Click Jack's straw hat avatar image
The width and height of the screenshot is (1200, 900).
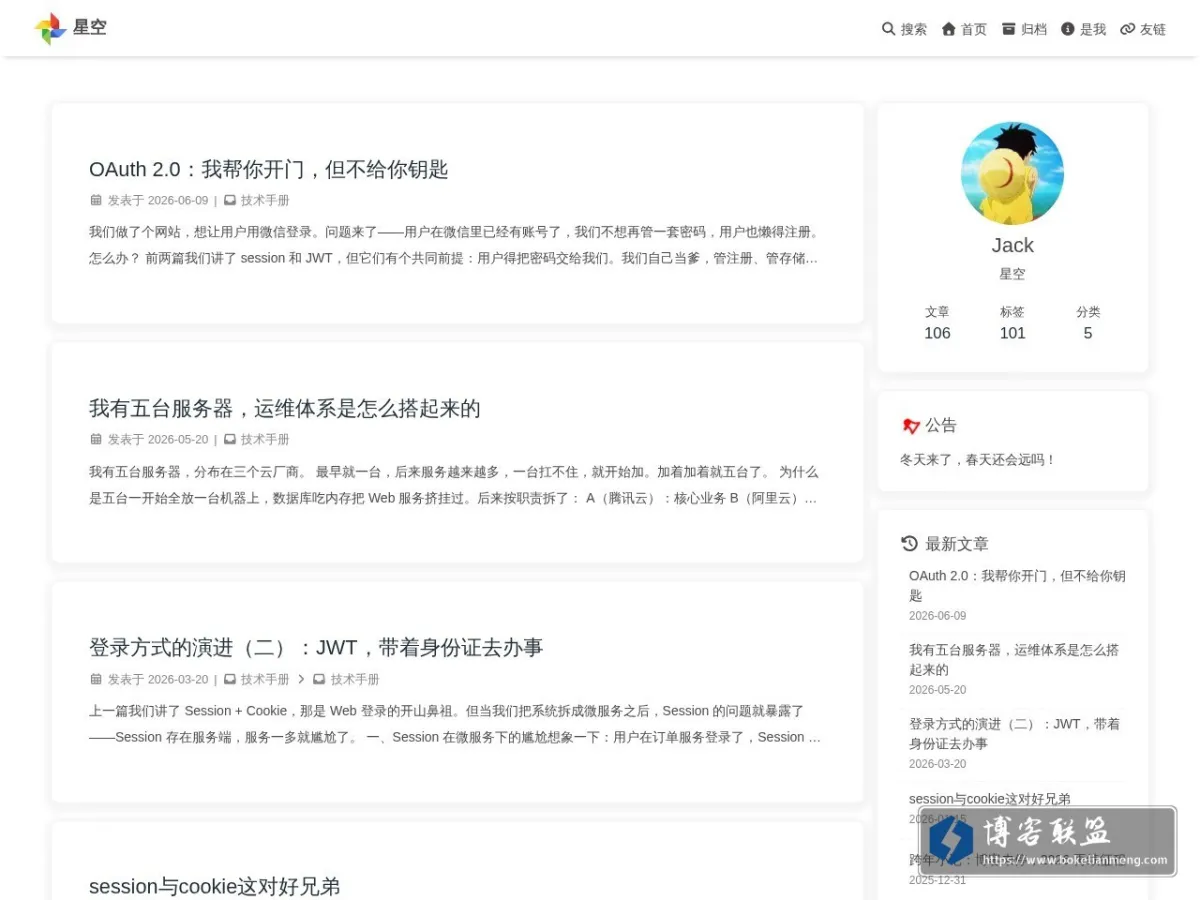(1012, 173)
